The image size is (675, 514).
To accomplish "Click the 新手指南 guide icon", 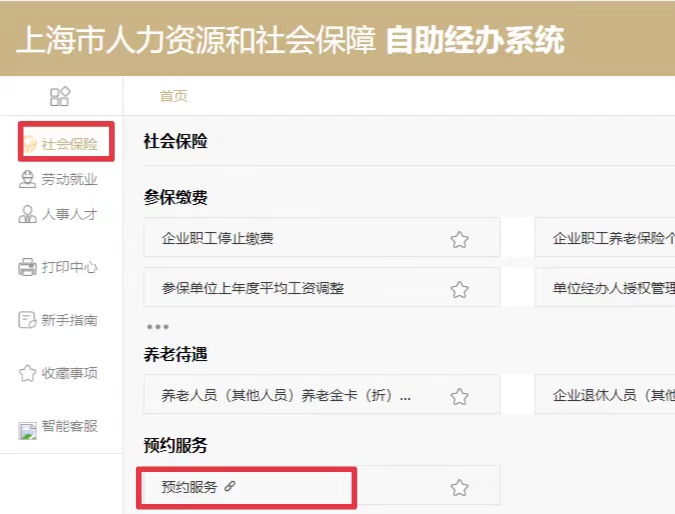I will (28, 320).
